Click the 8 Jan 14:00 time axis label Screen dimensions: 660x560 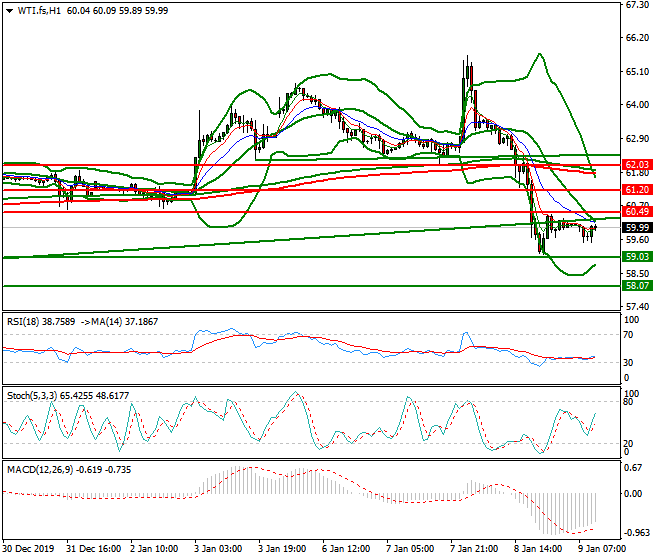pyautogui.click(x=538, y=549)
